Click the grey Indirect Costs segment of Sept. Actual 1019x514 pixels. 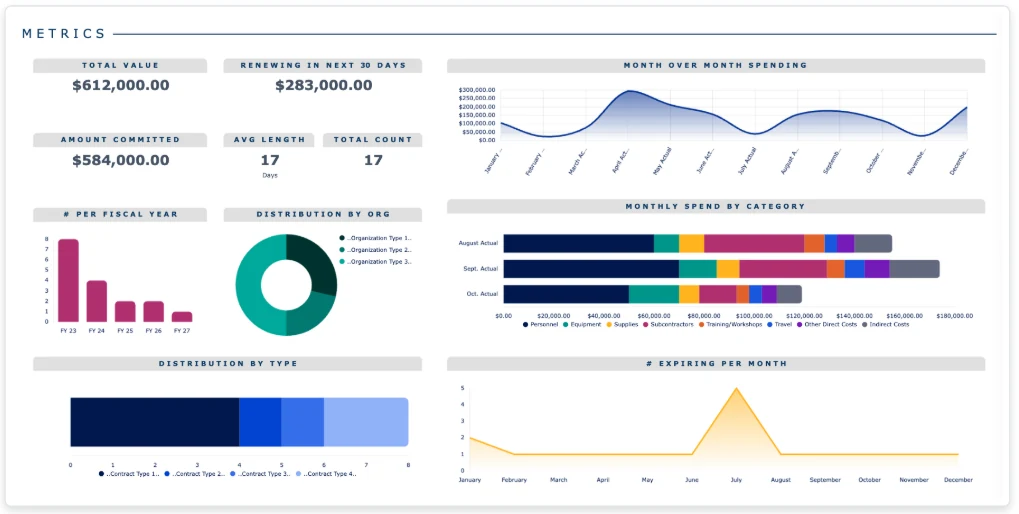point(914,269)
